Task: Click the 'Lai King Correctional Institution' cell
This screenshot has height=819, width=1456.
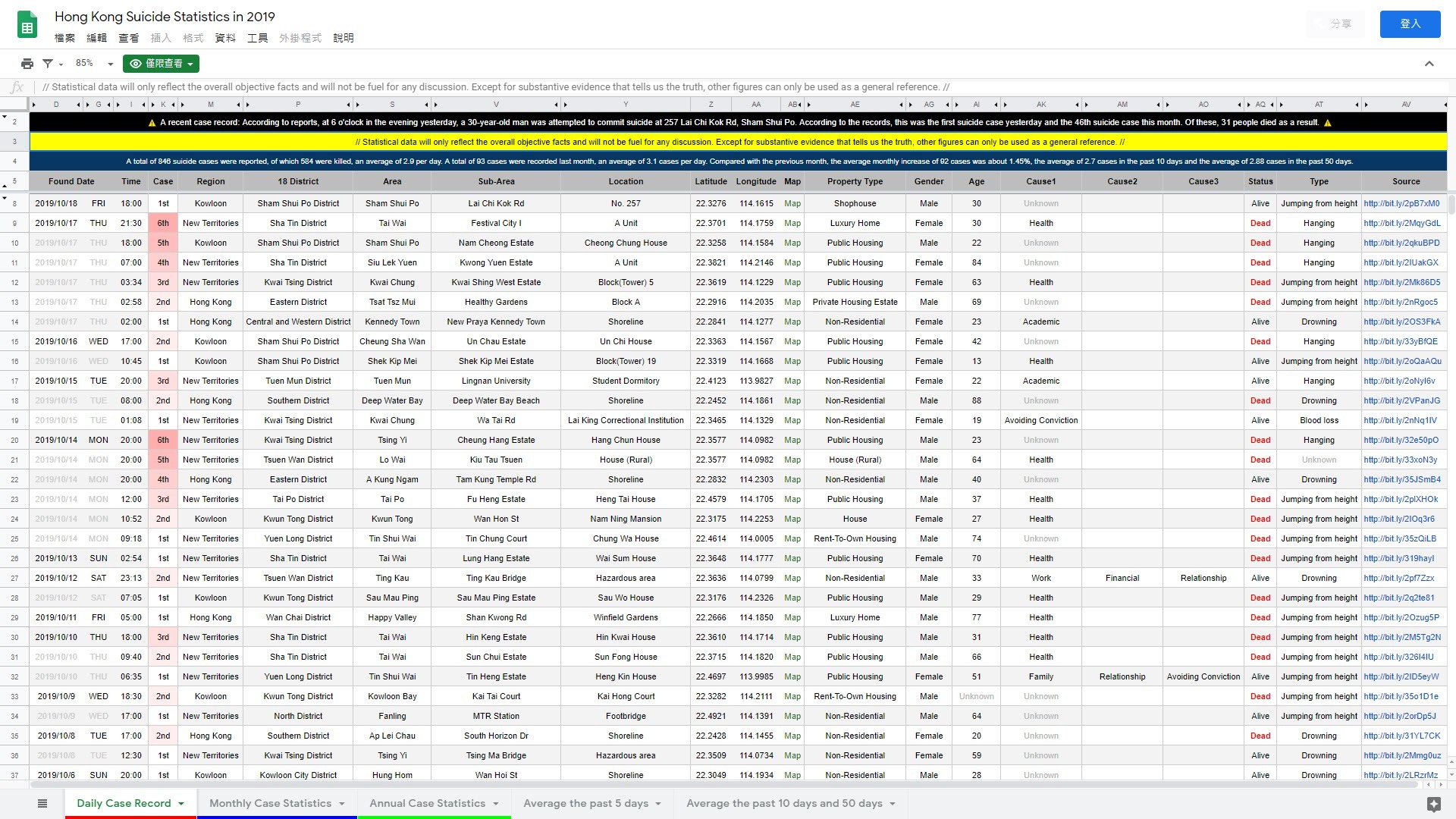Action: [x=626, y=420]
